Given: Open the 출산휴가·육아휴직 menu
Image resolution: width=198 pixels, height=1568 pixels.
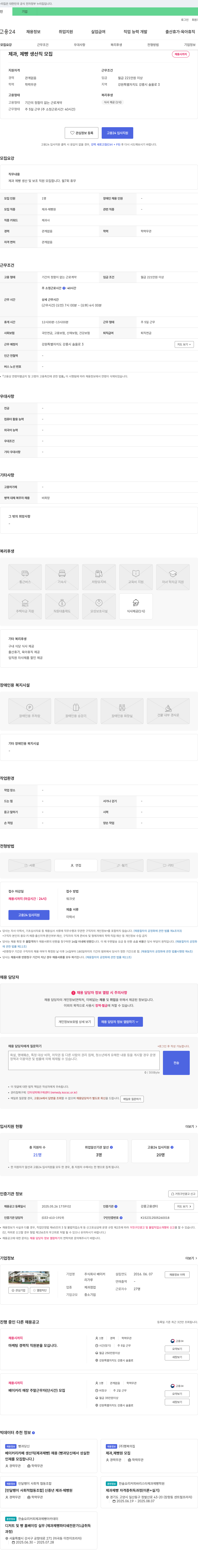Looking at the screenshot, I should [x=180, y=32].
